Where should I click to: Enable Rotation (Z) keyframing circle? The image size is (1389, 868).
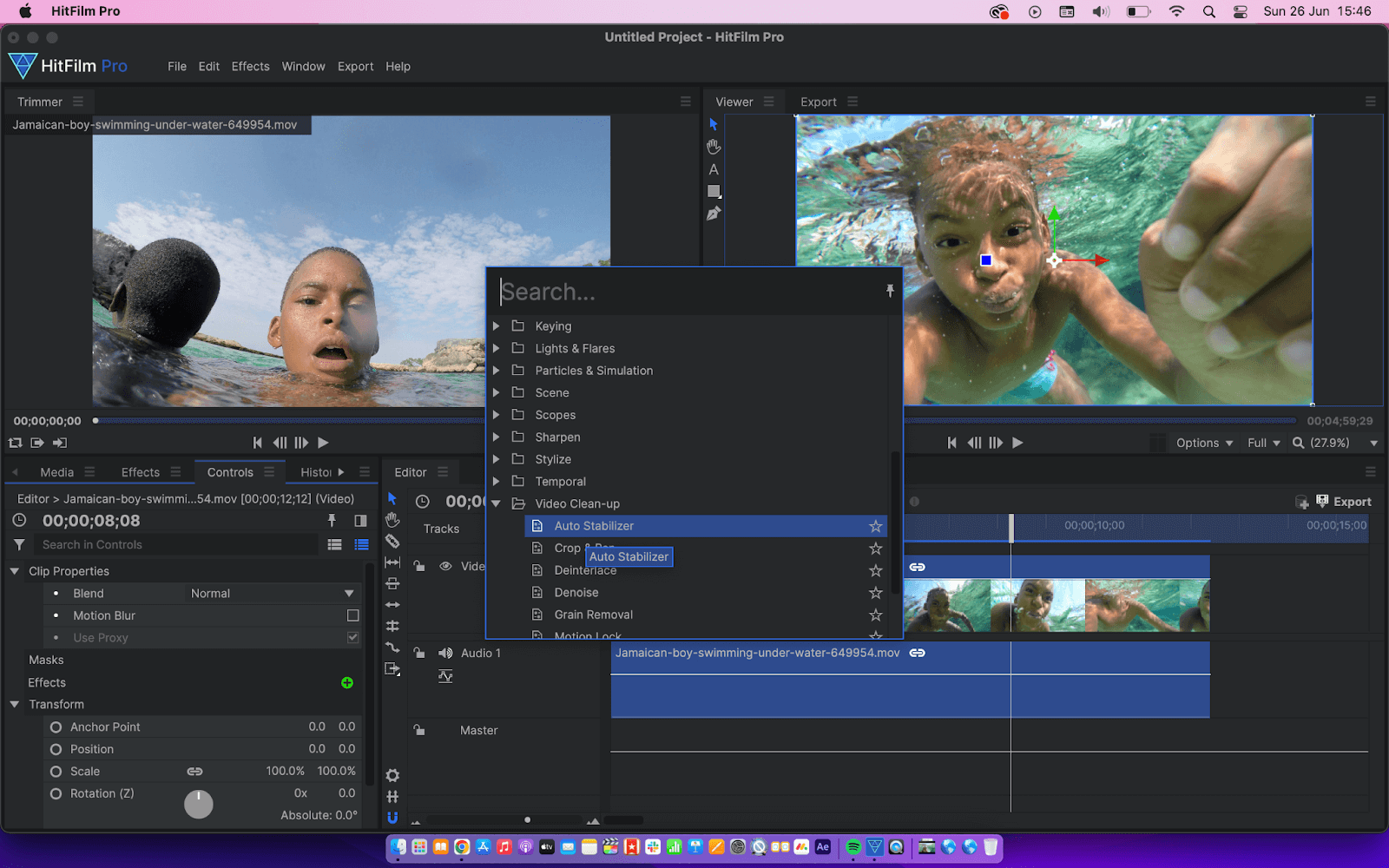pos(56,793)
